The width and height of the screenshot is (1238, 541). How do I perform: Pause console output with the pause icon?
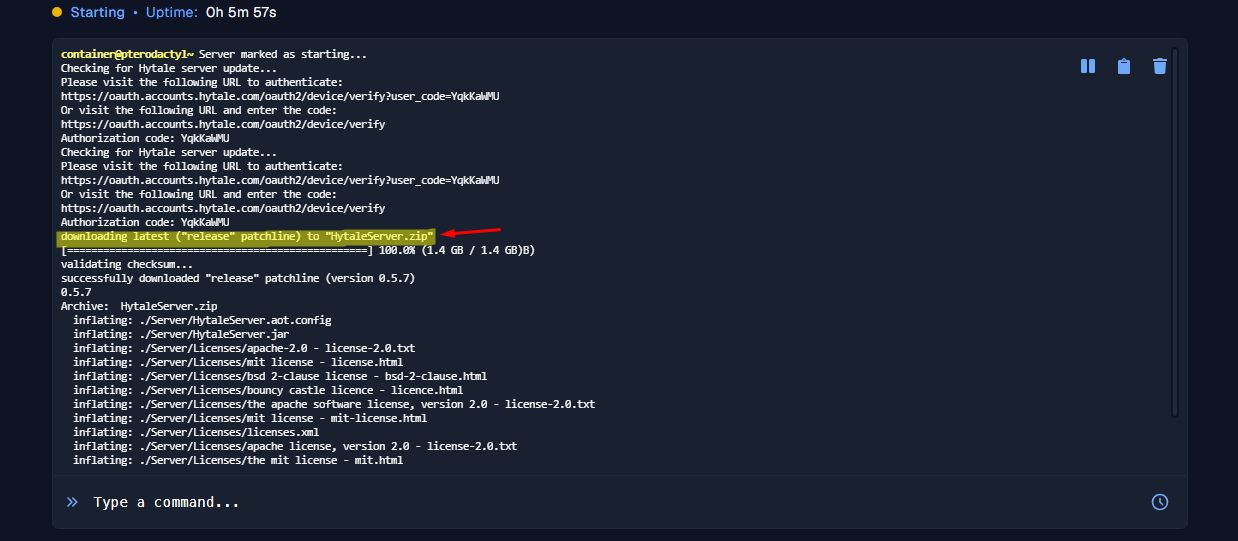coord(1088,66)
